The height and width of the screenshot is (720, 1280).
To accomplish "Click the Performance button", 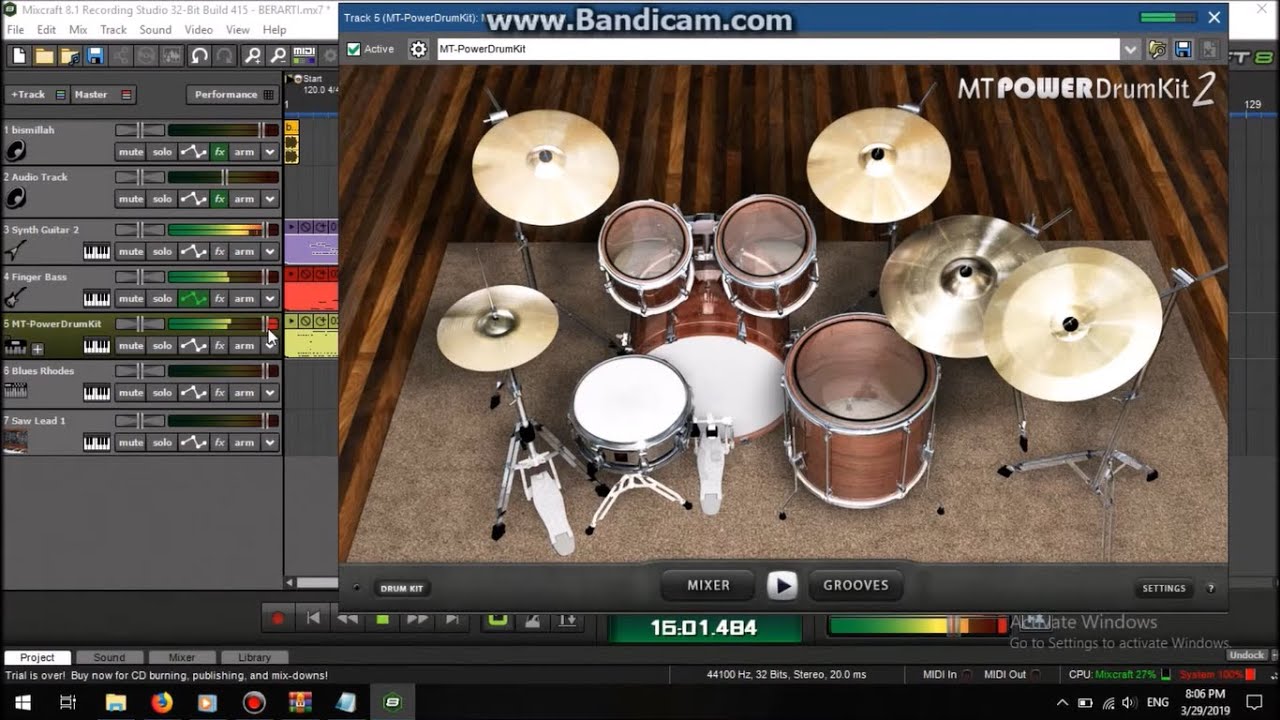I will pyautogui.click(x=232, y=95).
